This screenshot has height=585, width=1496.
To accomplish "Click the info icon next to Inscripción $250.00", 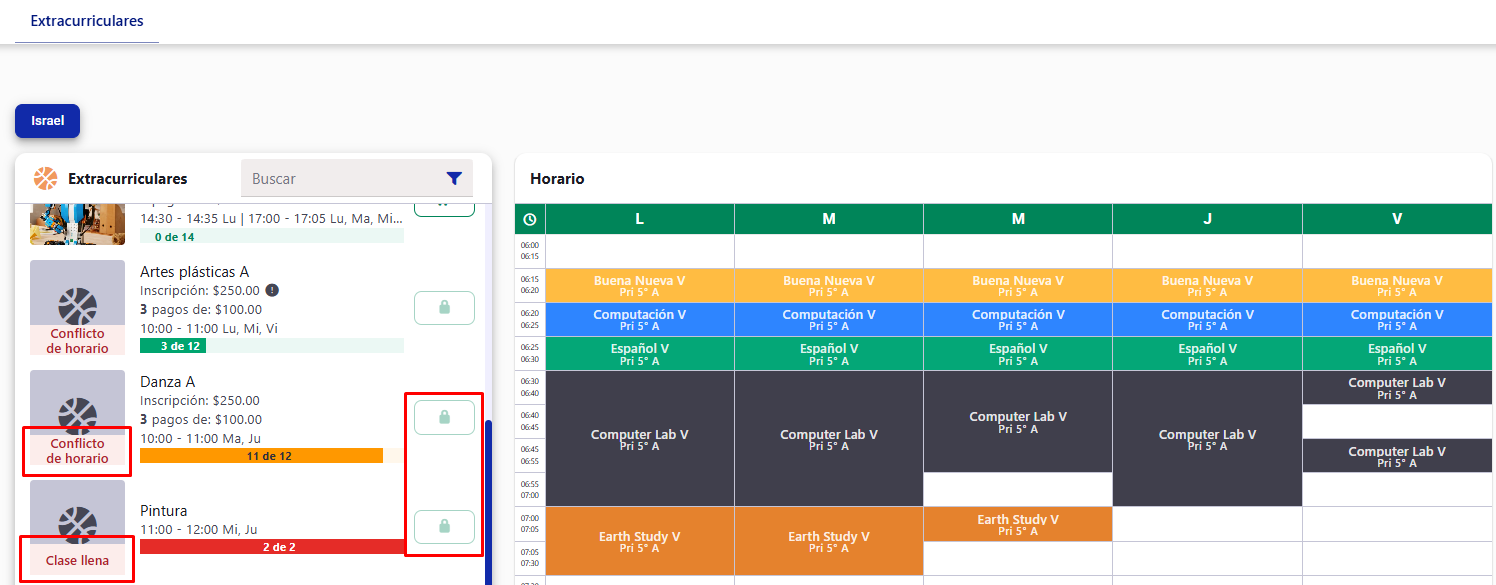I will pyautogui.click(x=272, y=291).
